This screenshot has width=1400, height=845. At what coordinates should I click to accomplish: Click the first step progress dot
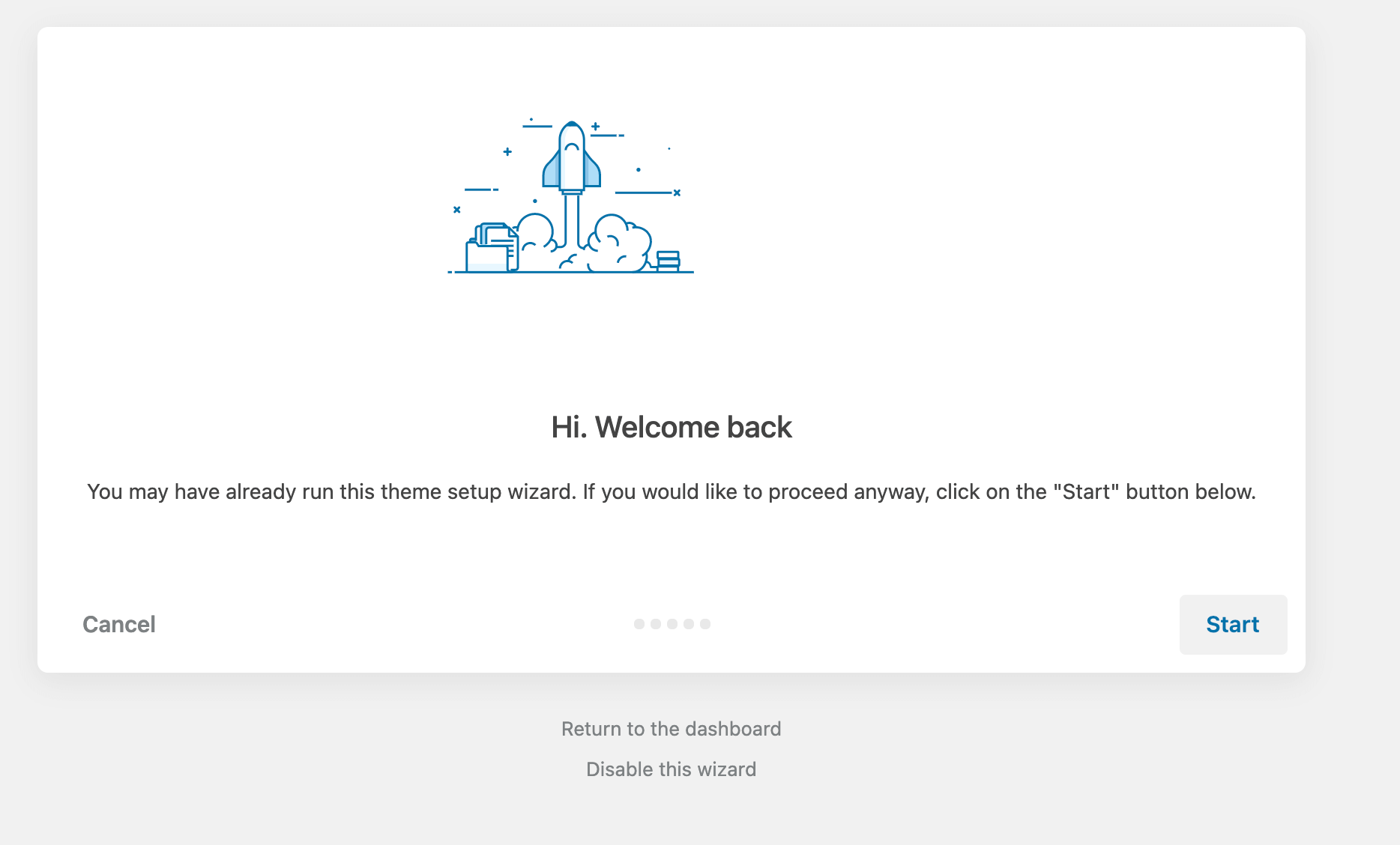click(x=639, y=624)
